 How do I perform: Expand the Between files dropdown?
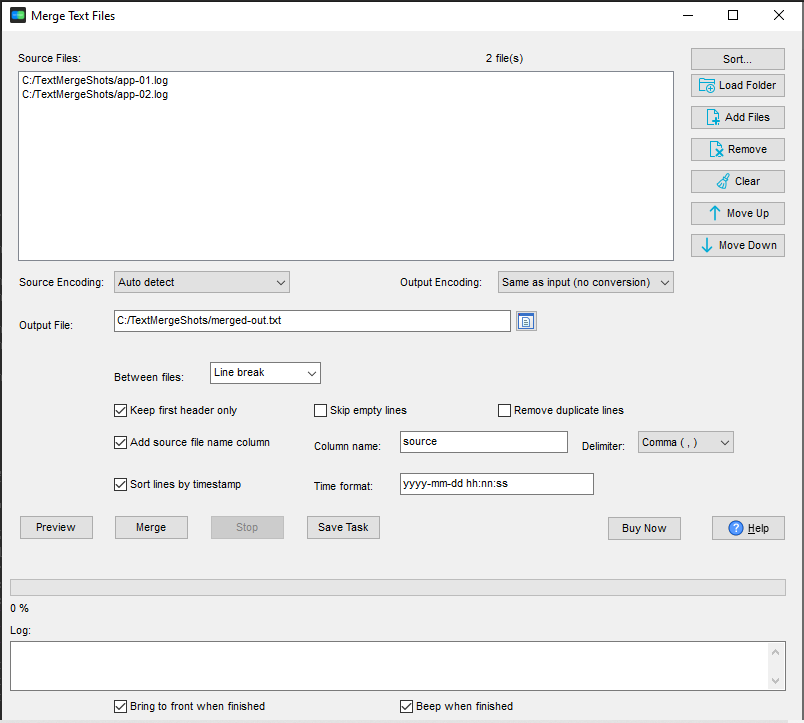click(265, 373)
